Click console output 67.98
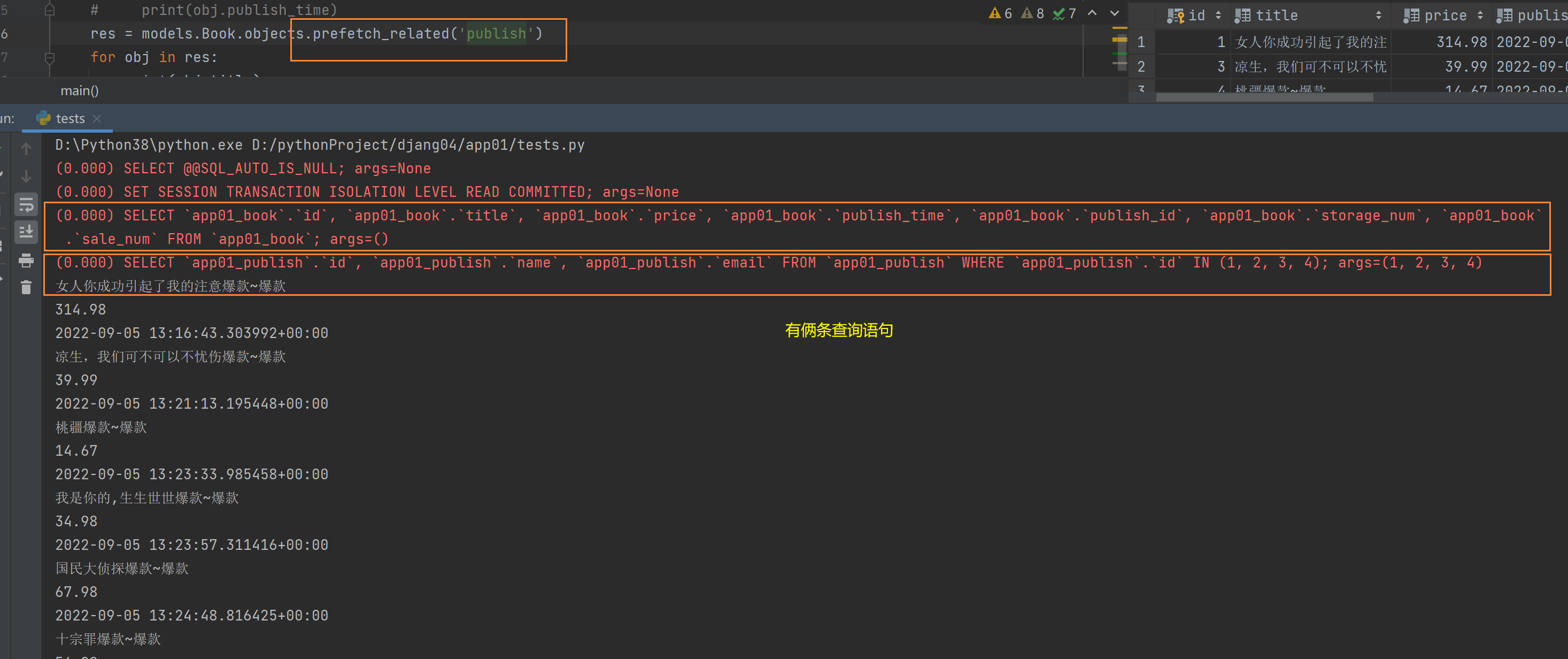Viewport: 1568px width, 659px height. point(76,593)
